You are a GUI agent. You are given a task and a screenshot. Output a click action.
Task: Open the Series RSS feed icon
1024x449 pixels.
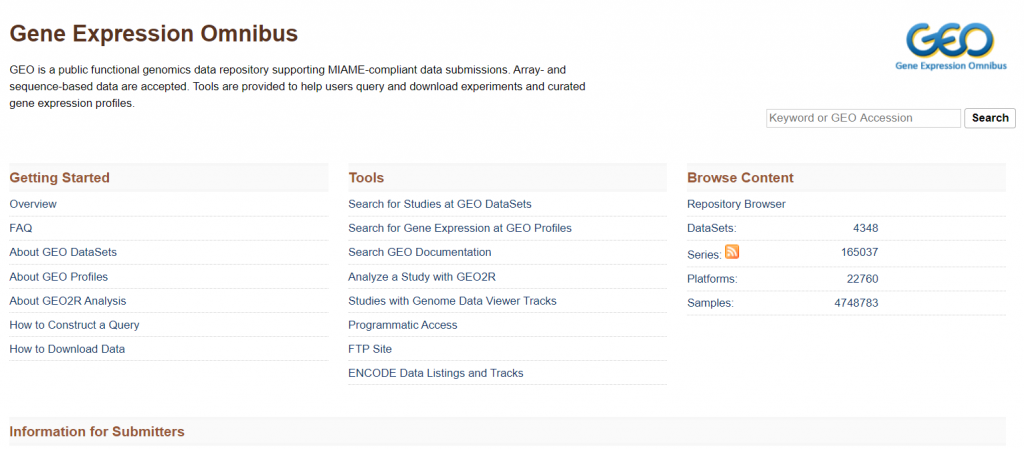[x=732, y=251]
